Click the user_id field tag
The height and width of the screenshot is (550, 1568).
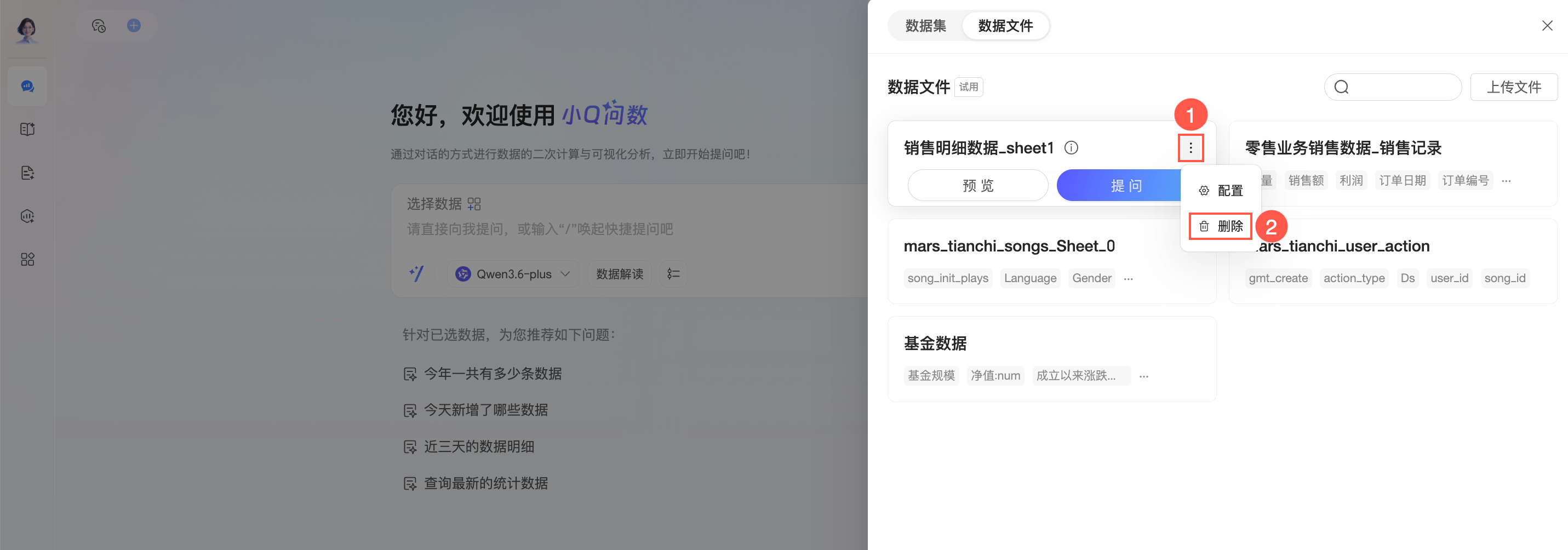click(1449, 278)
